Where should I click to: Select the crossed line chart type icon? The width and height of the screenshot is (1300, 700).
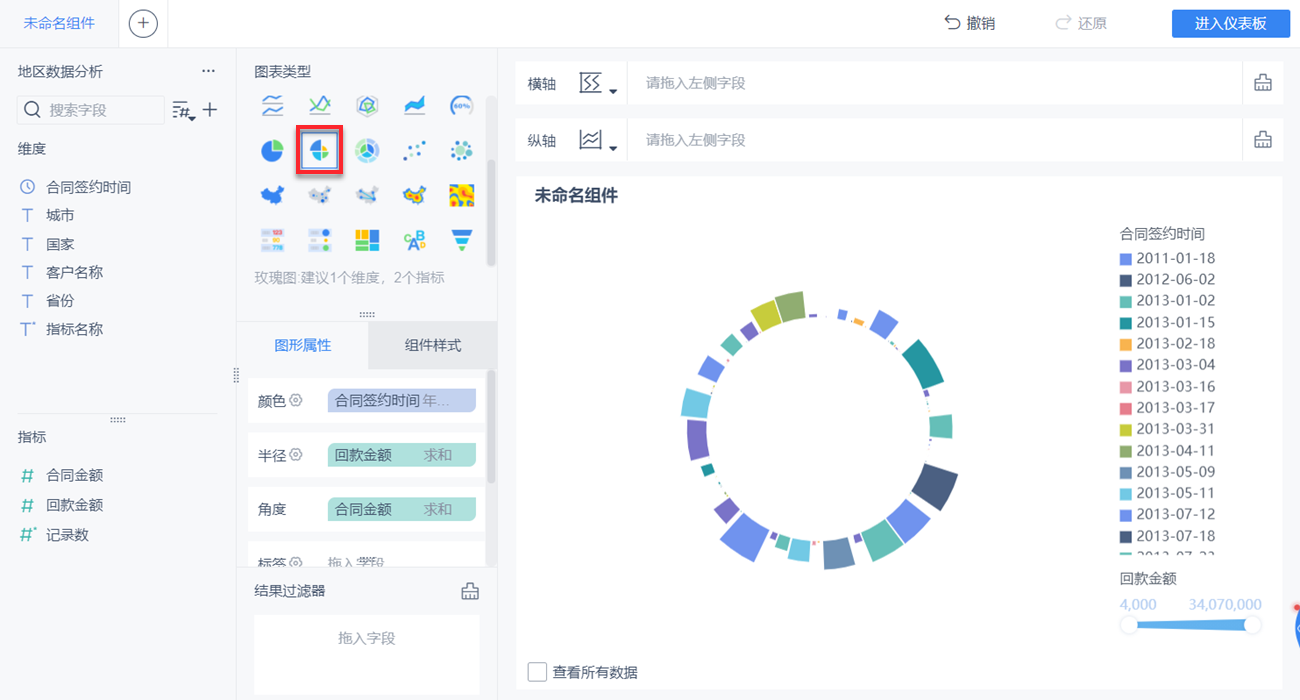point(320,105)
